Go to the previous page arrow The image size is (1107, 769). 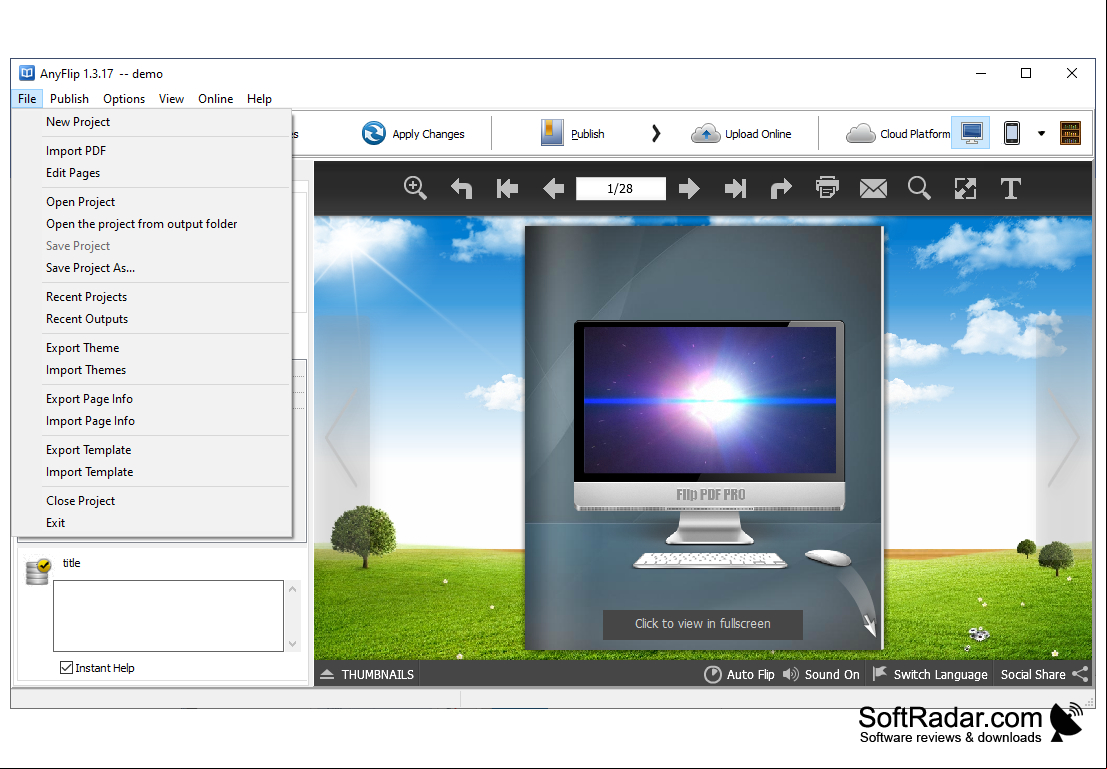[x=554, y=189]
